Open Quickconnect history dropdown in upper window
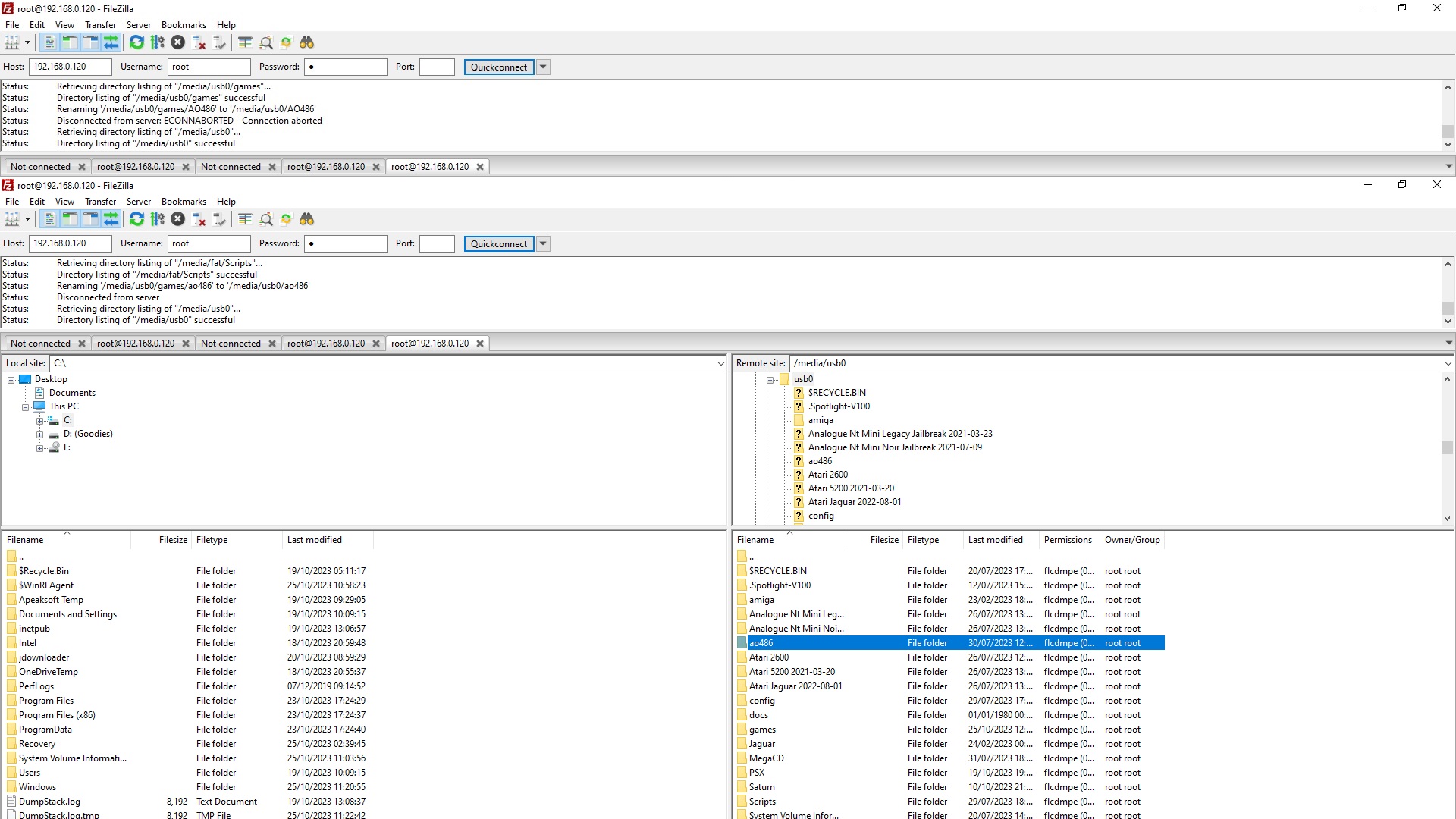Image resolution: width=1456 pixels, height=819 pixels. [x=543, y=67]
